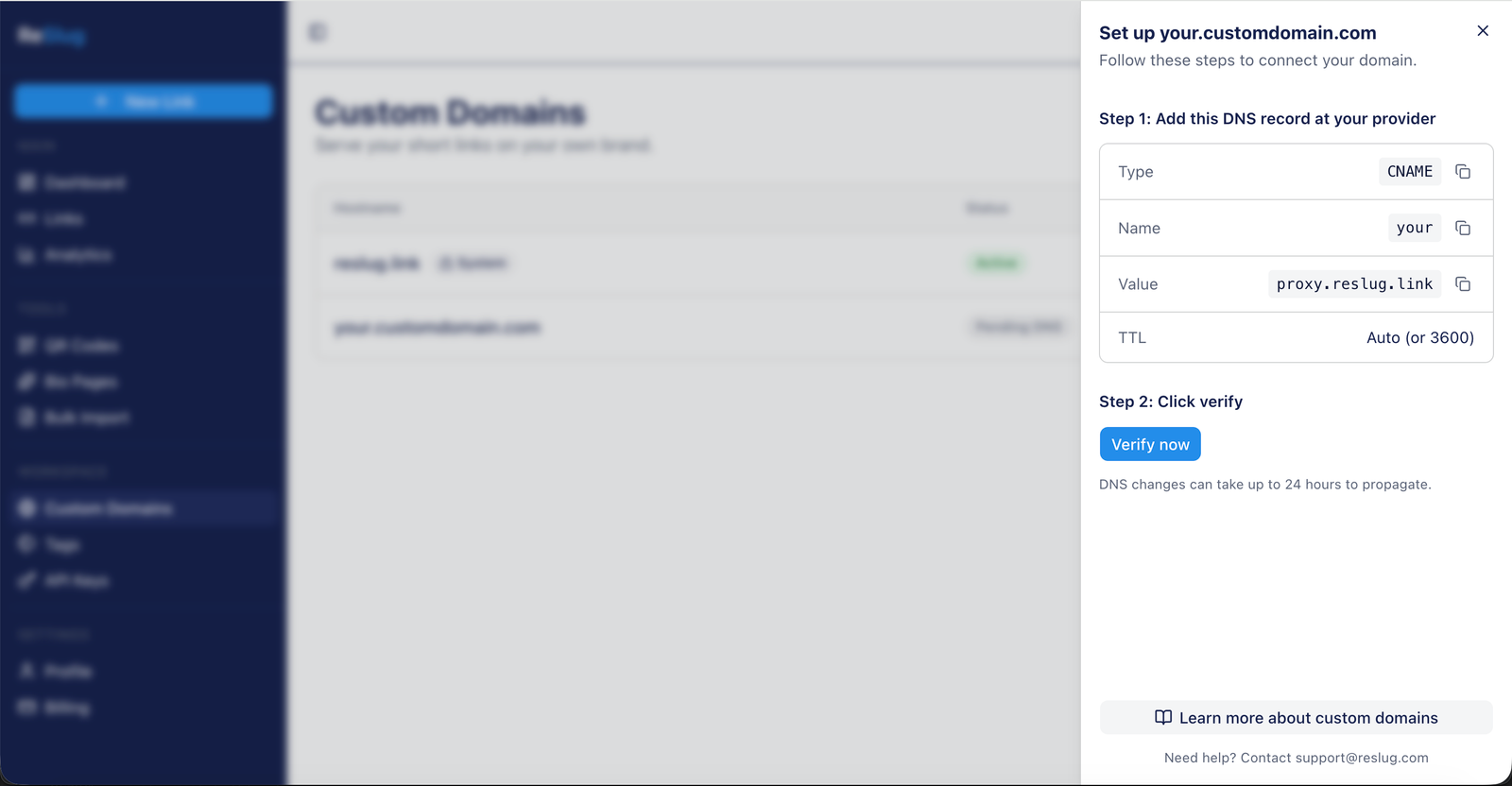Click the 'Step 2: Click verify' heading

pos(1171,402)
